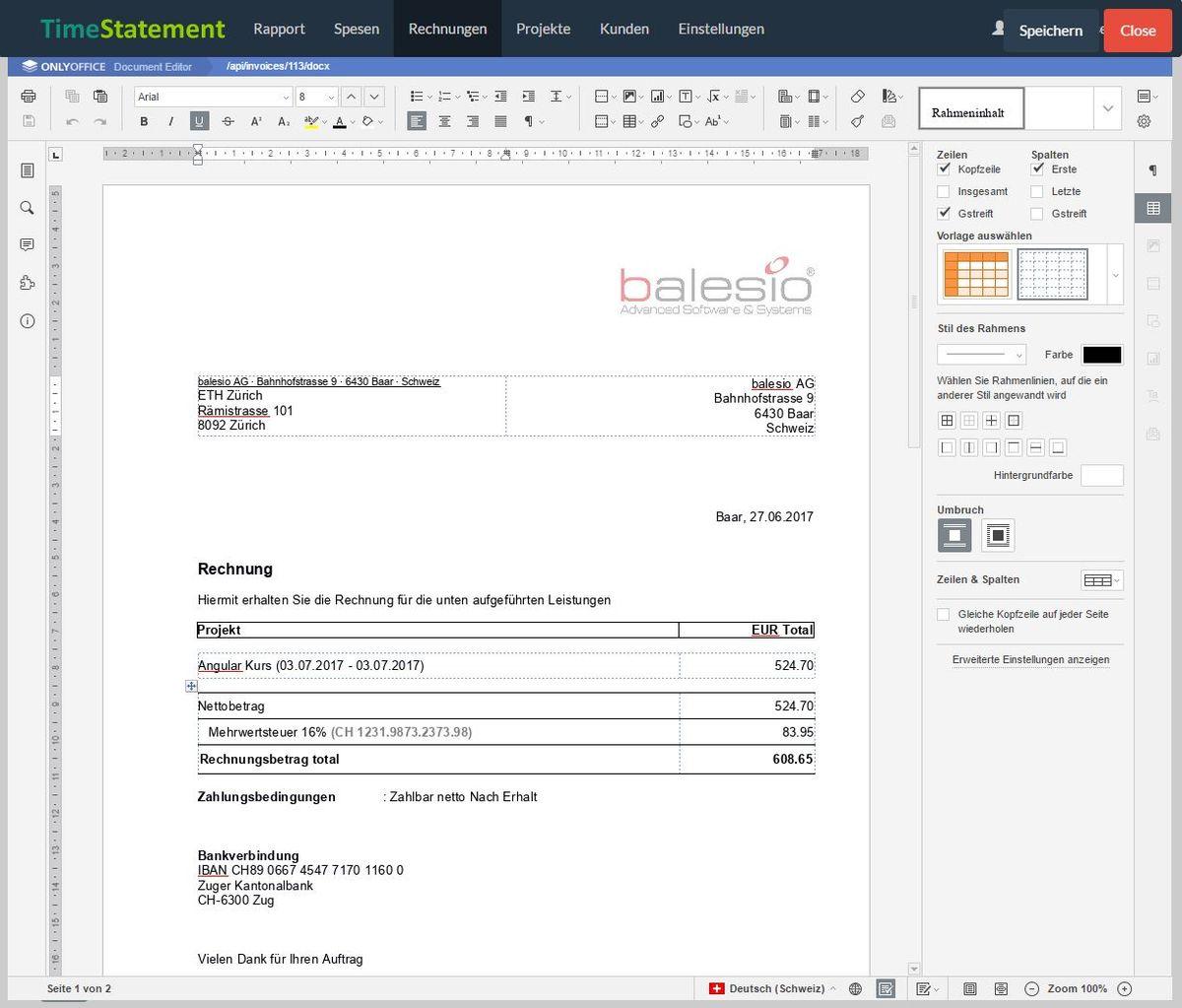Click the zoom in plus icon

pos(1125,988)
